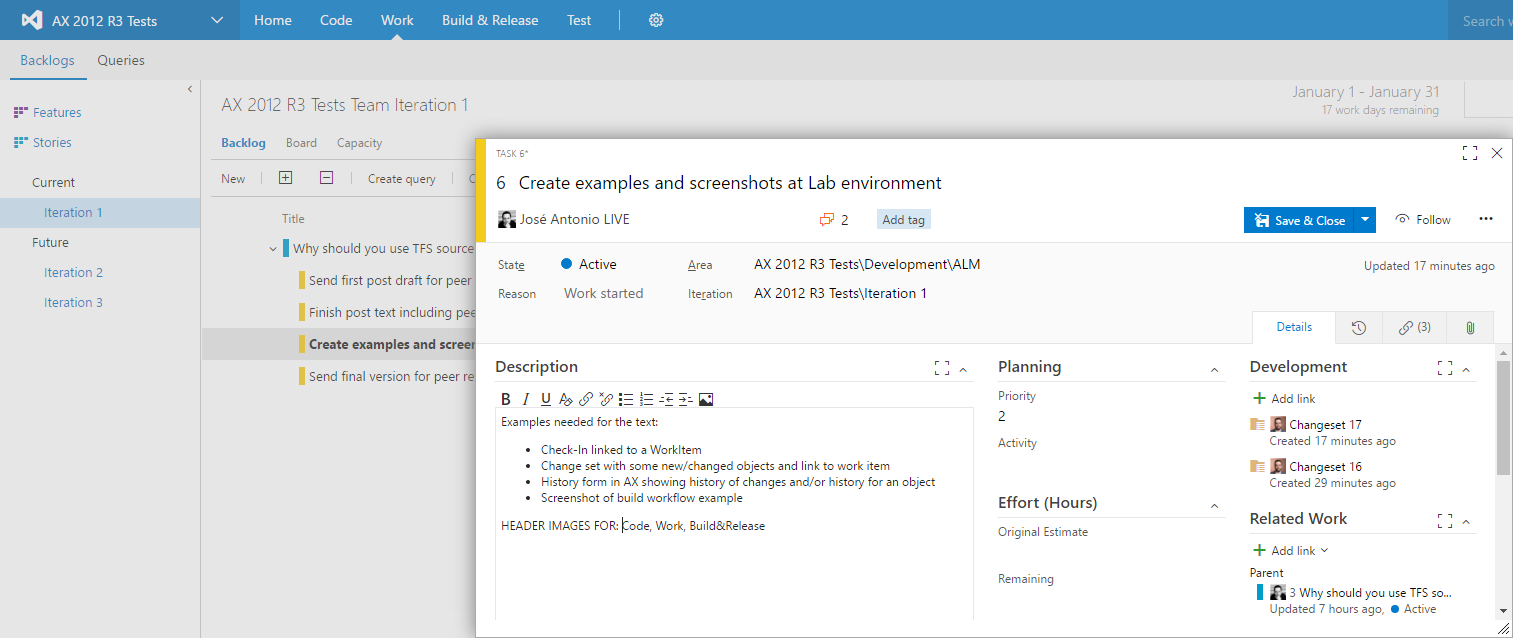This screenshot has height=638, width=1513.
Task: Click Create query in backlog toolbar
Action: click(402, 179)
